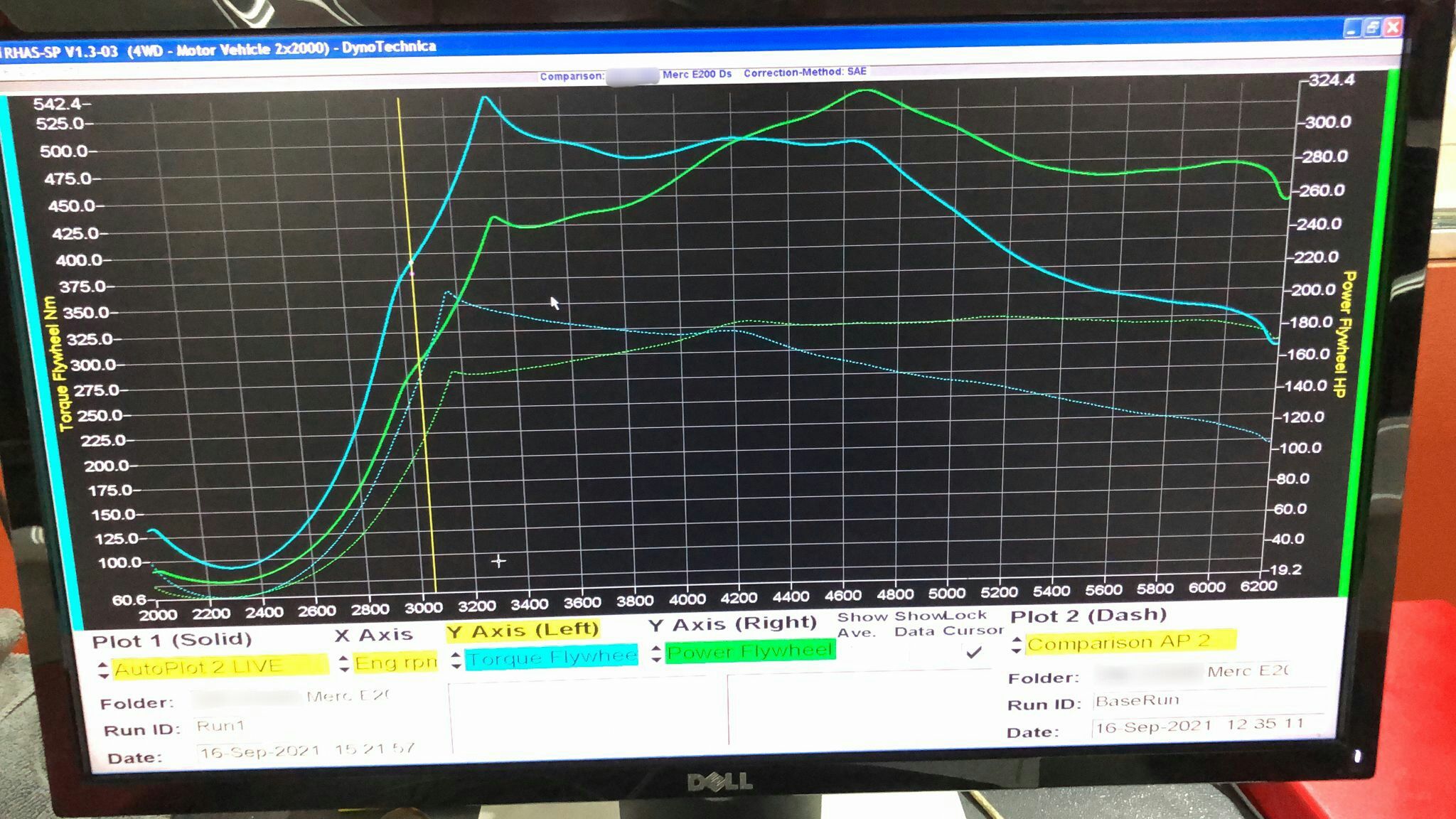The height and width of the screenshot is (819, 1456).
Task: Select the AutoPlot 2 LIVE field
Action: coord(221,666)
